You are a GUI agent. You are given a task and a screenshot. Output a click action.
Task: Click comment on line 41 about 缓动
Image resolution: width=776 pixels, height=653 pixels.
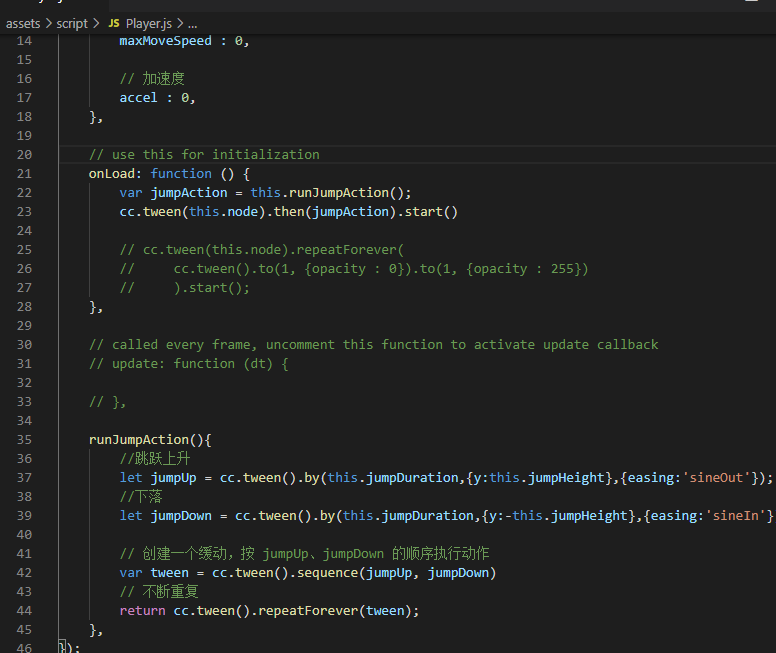click(x=304, y=553)
